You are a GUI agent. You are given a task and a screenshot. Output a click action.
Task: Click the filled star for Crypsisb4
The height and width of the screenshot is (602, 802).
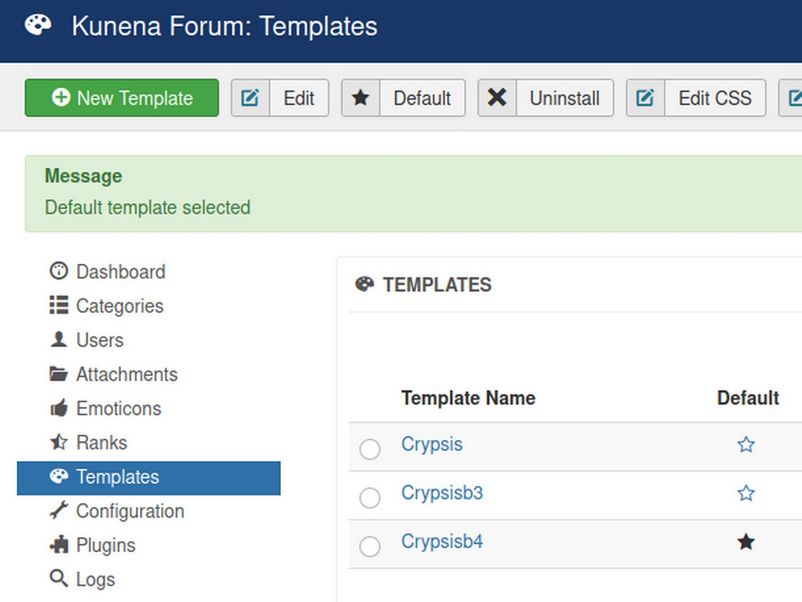746,542
